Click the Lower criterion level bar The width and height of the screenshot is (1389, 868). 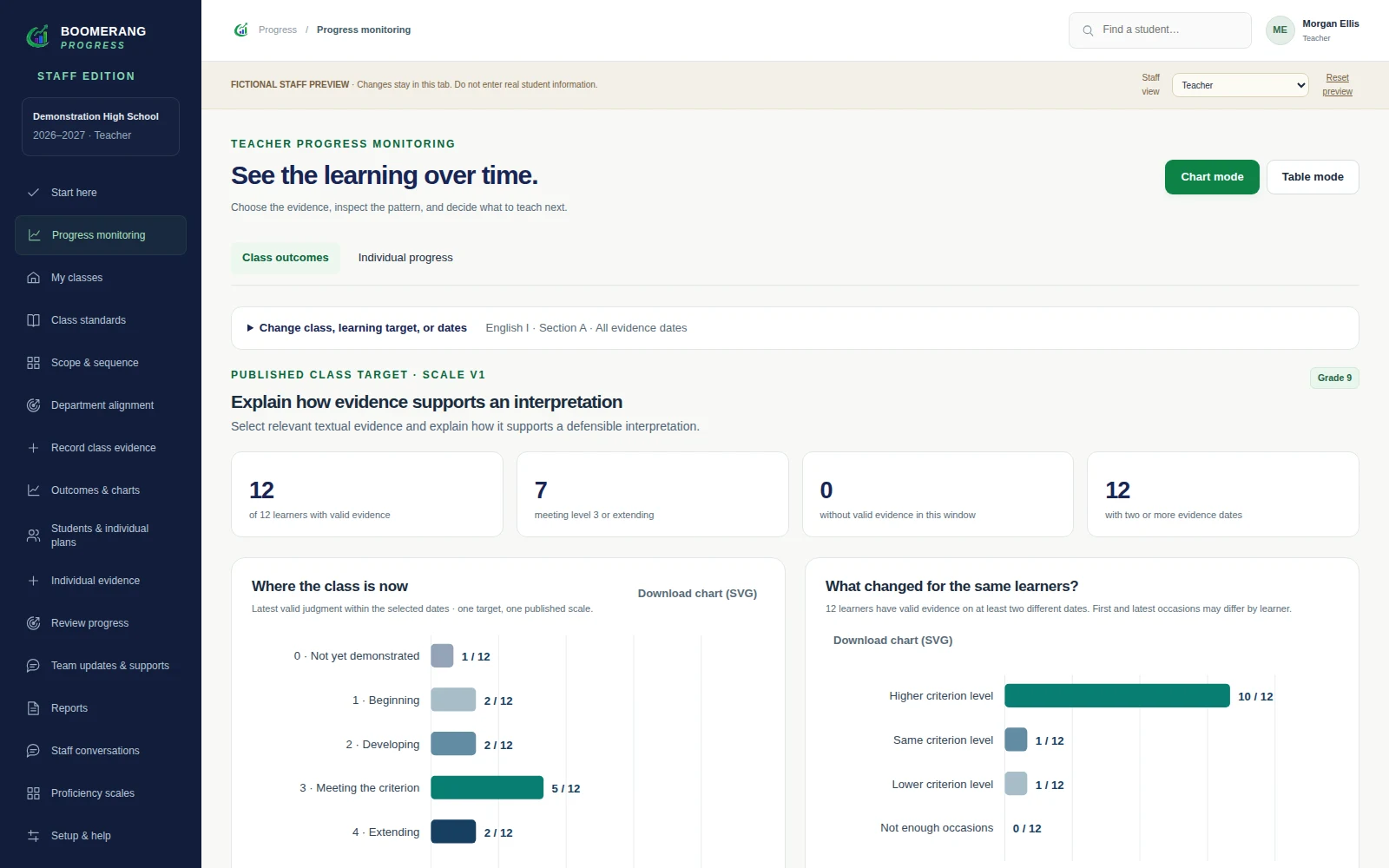(1016, 784)
